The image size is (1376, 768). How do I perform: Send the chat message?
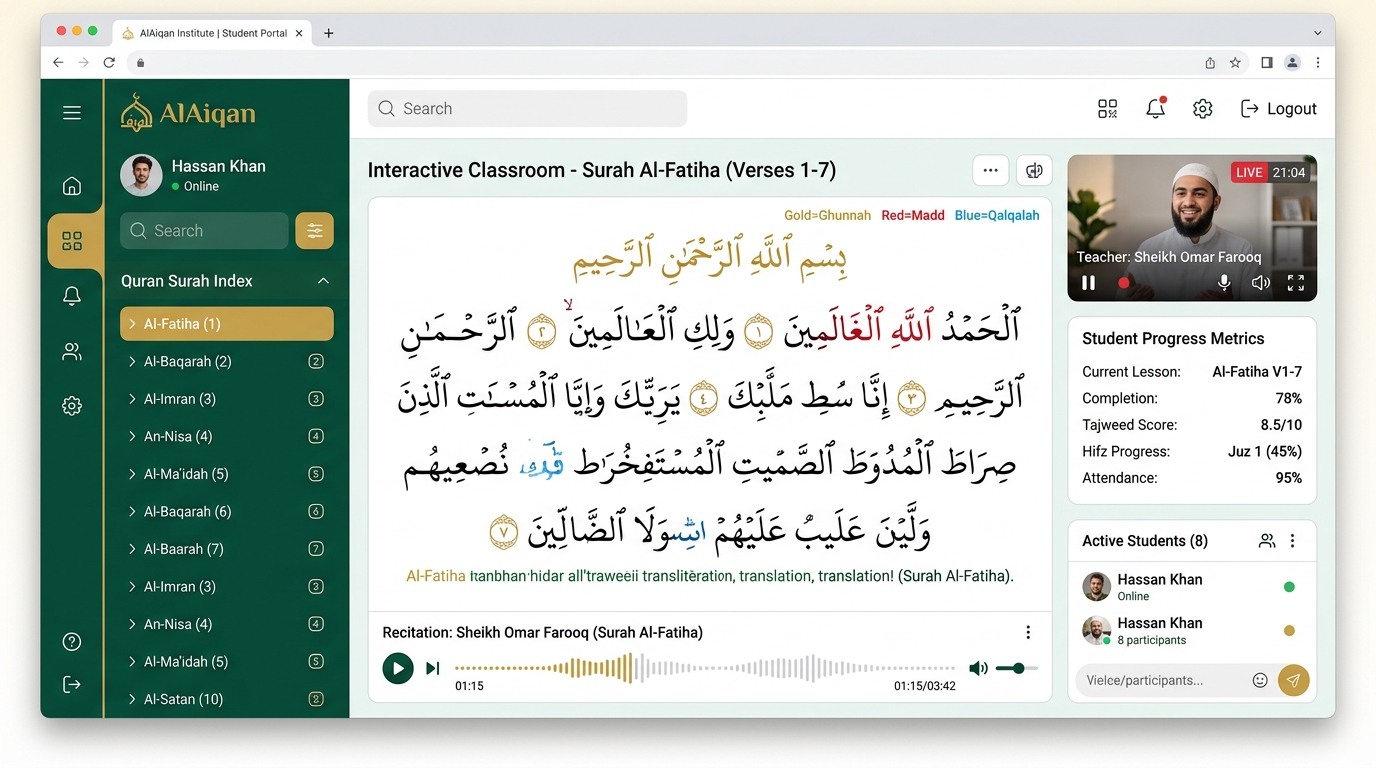1294,680
